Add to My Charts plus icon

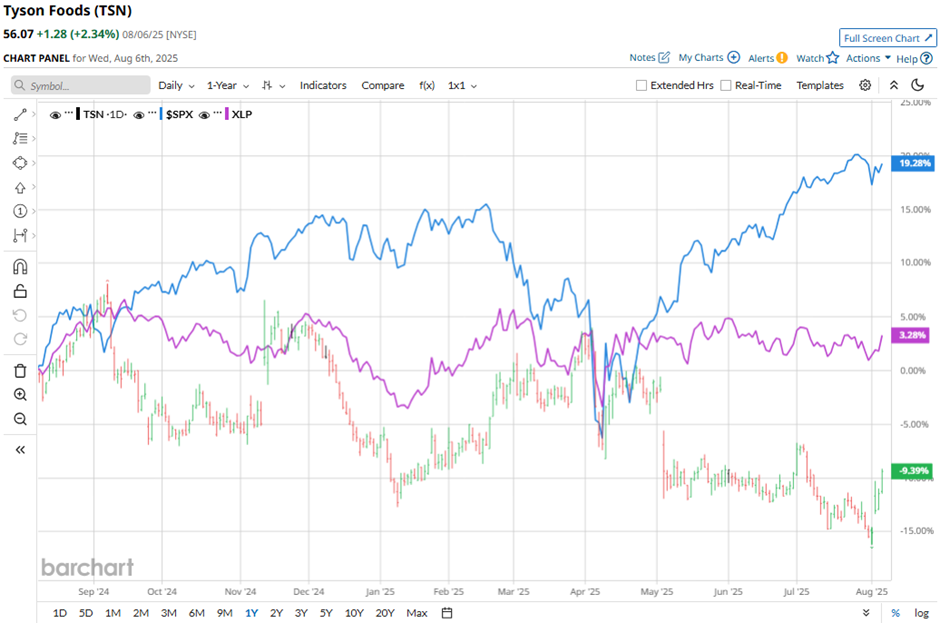(x=733, y=58)
